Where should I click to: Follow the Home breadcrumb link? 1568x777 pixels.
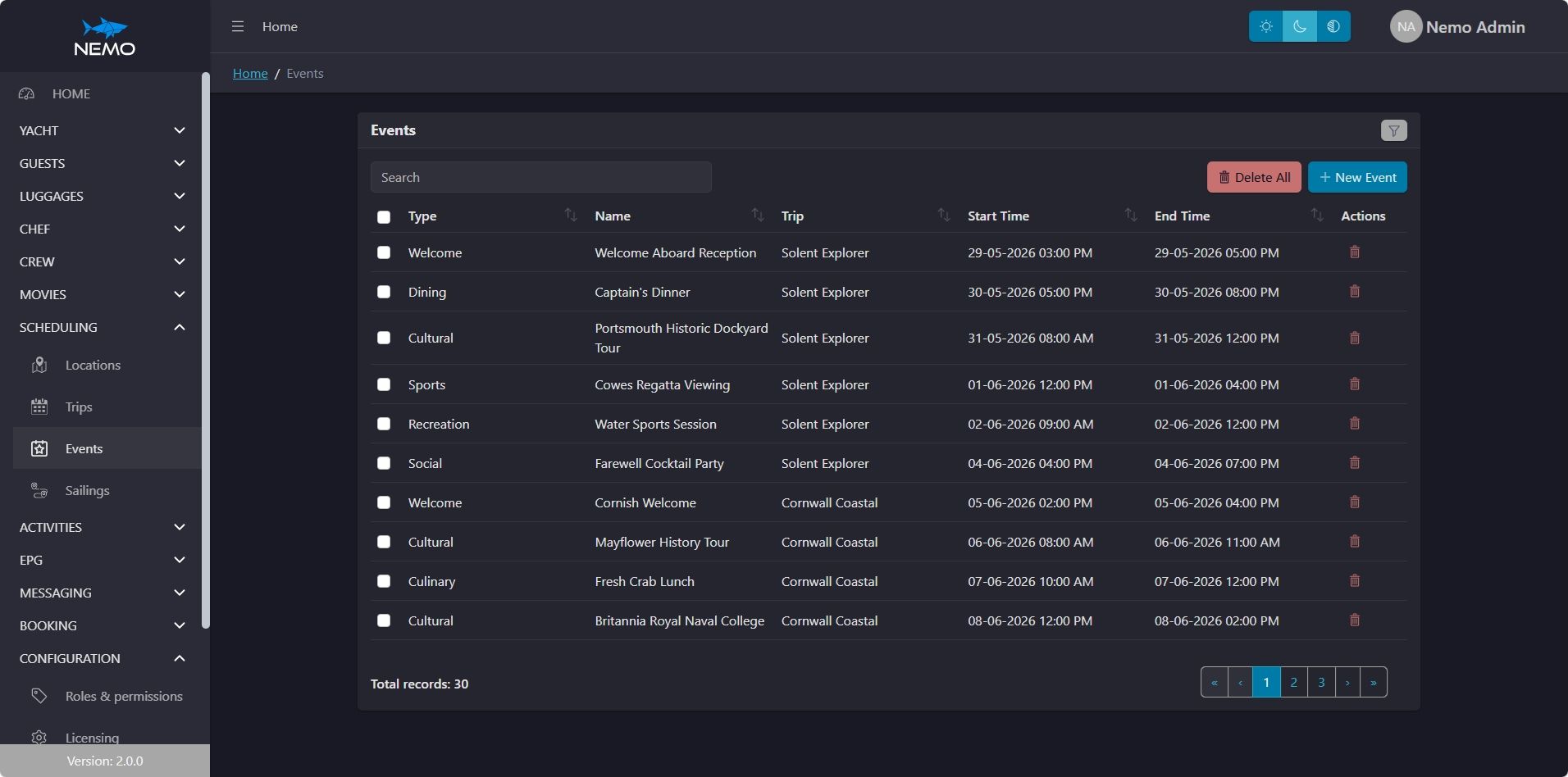(x=250, y=73)
